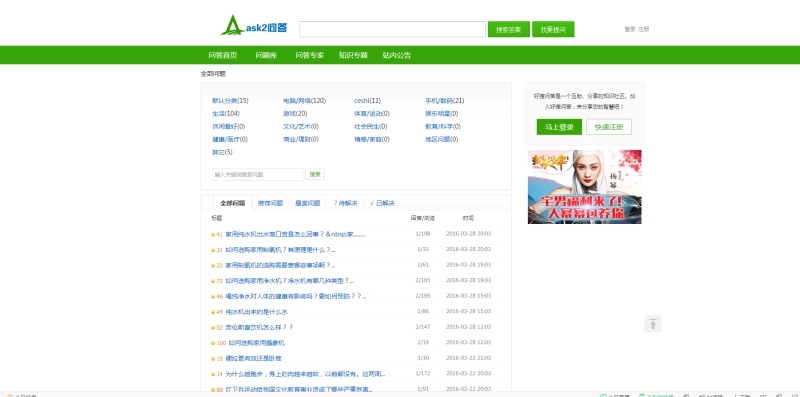Click the 我要提问 green button
The width and height of the screenshot is (800, 397).
(x=553, y=29)
